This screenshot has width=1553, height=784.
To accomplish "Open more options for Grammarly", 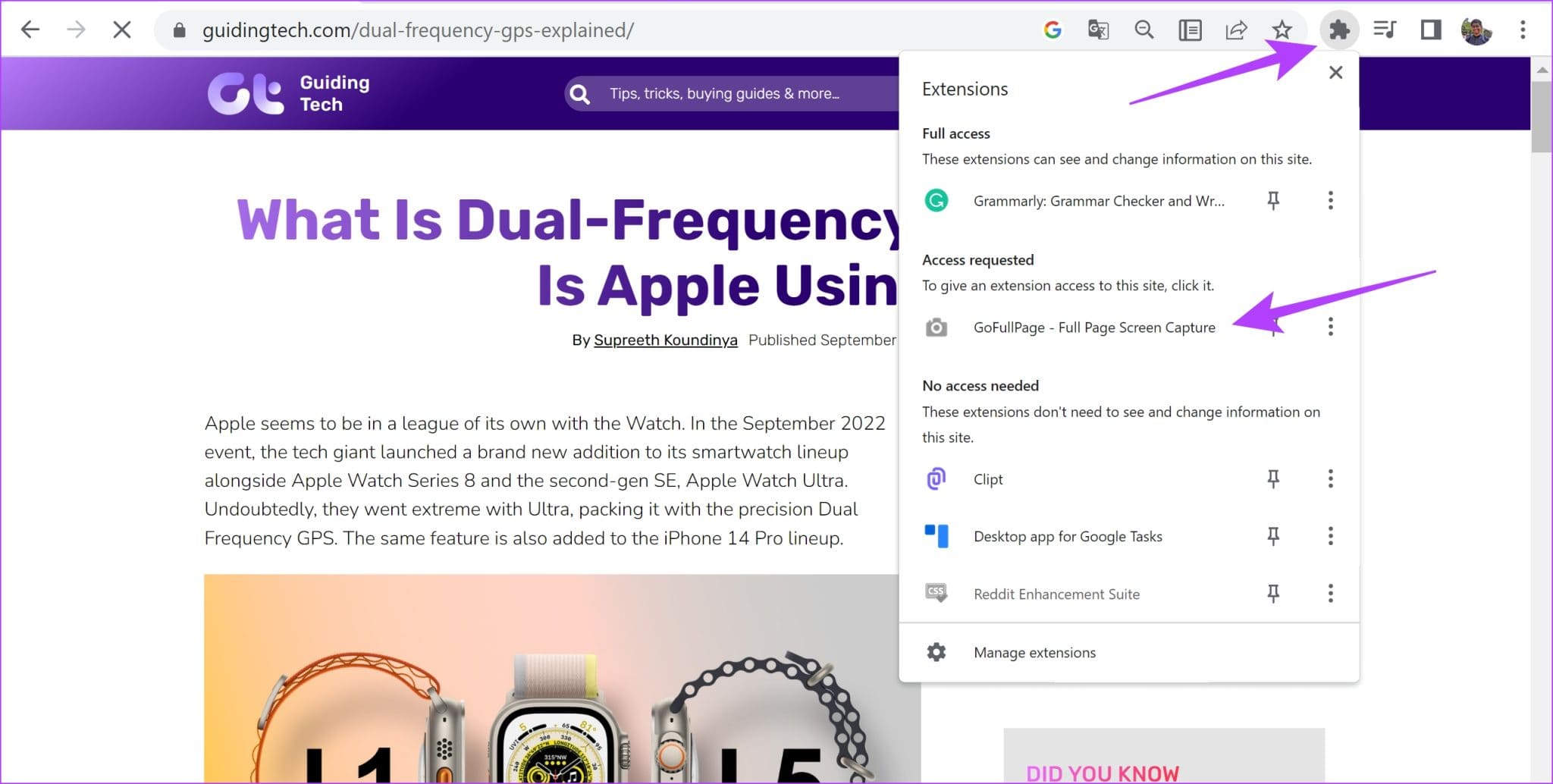I will pyautogui.click(x=1330, y=201).
